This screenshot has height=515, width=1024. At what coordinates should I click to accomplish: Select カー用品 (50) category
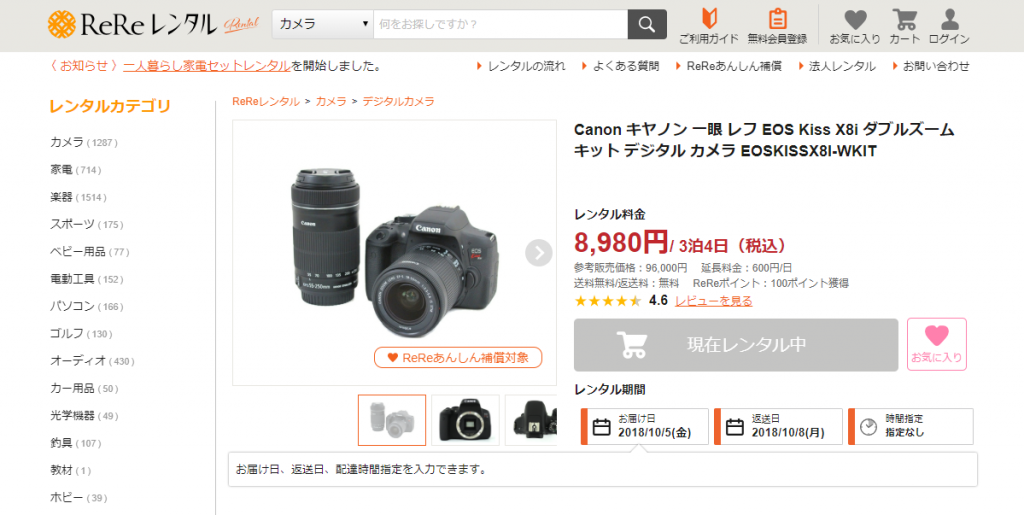tap(84, 388)
